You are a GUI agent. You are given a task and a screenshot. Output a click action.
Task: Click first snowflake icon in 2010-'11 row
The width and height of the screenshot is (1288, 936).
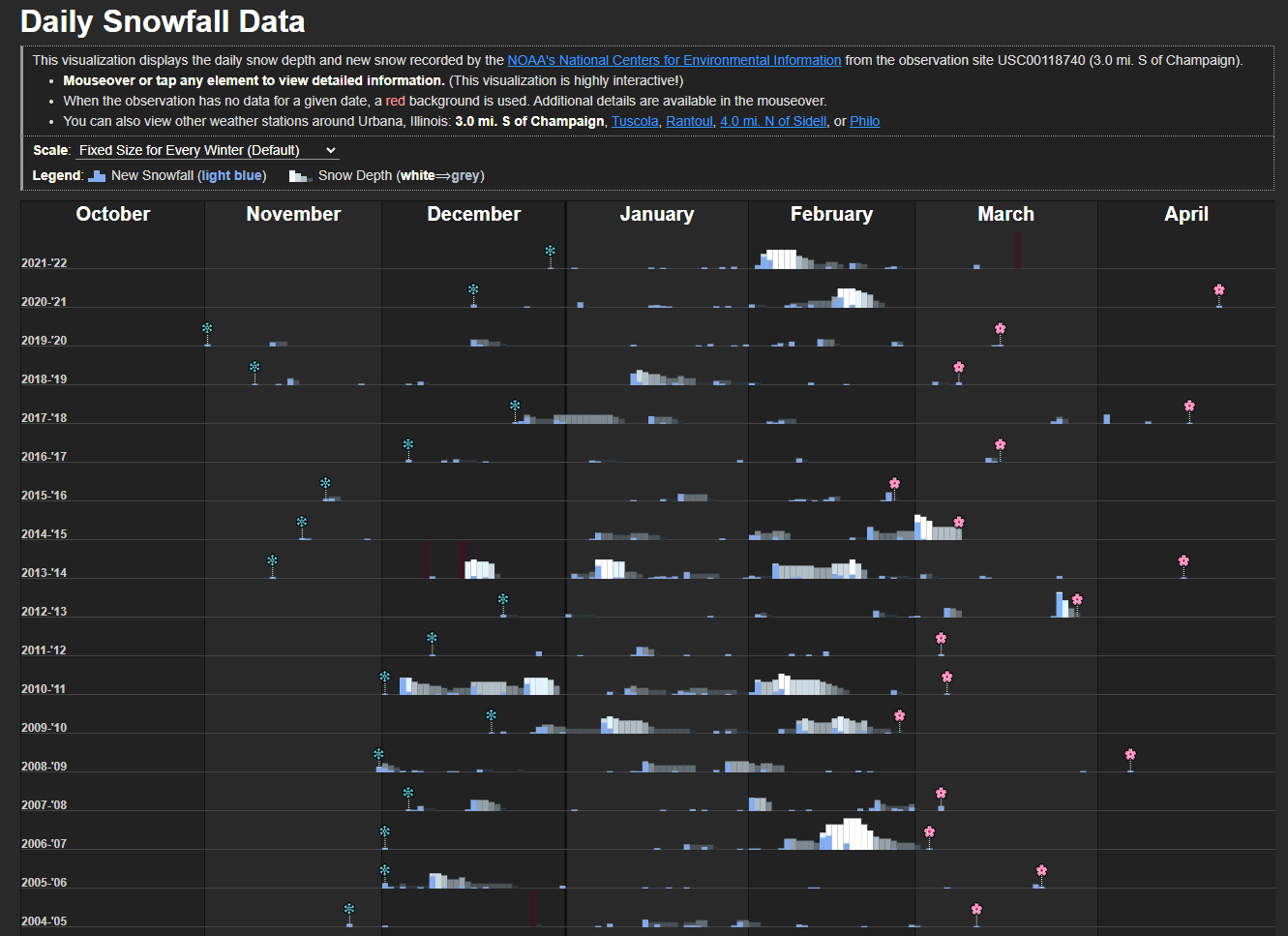click(x=384, y=678)
